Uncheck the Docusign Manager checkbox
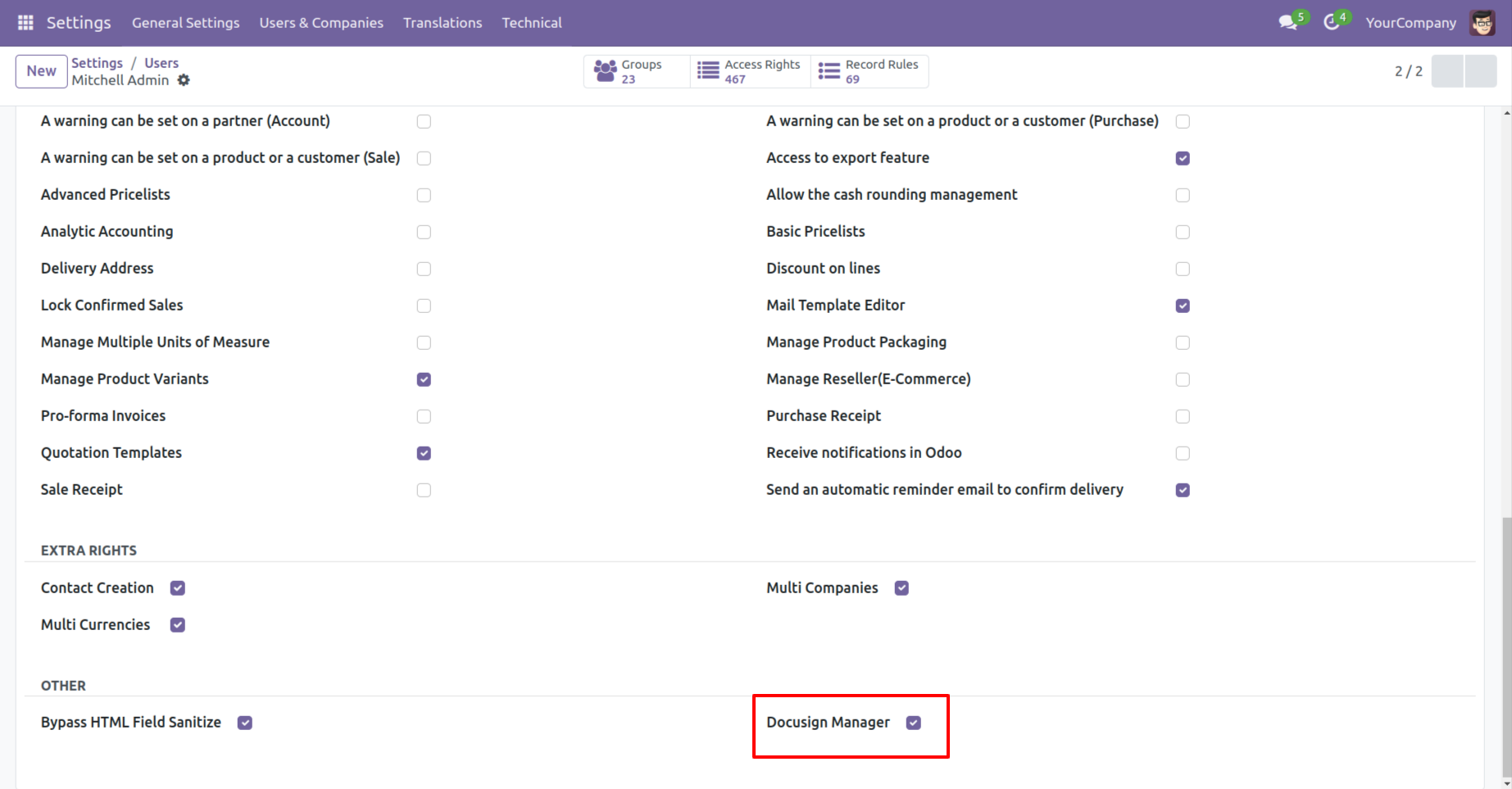The height and width of the screenshot is (789, 1512). coord(914,723)
